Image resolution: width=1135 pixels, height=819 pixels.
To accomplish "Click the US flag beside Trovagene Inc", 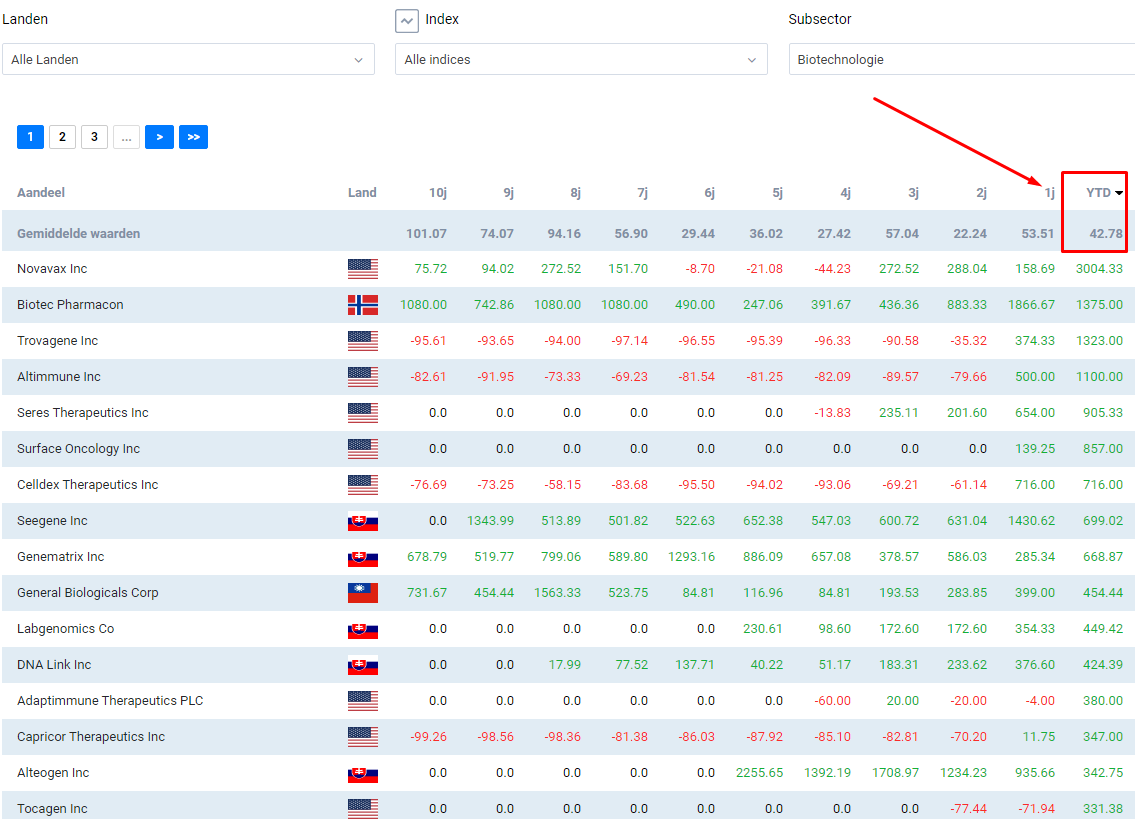I will click(363, 340).
